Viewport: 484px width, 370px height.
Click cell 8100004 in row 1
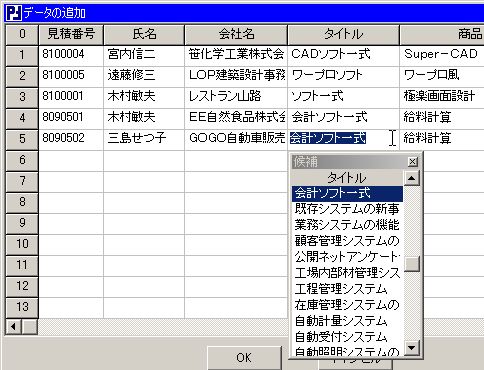71,55
